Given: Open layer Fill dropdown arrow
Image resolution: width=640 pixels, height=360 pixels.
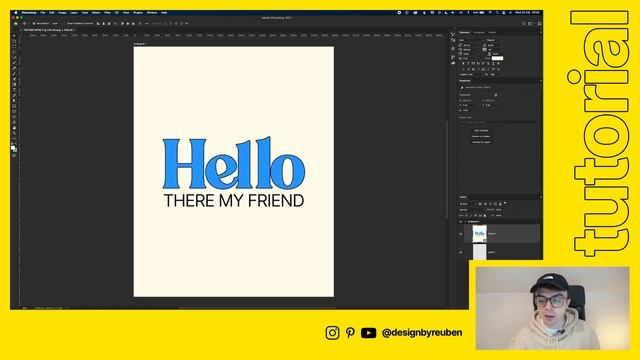Looking at the screenshot, I should pos(504,216).
